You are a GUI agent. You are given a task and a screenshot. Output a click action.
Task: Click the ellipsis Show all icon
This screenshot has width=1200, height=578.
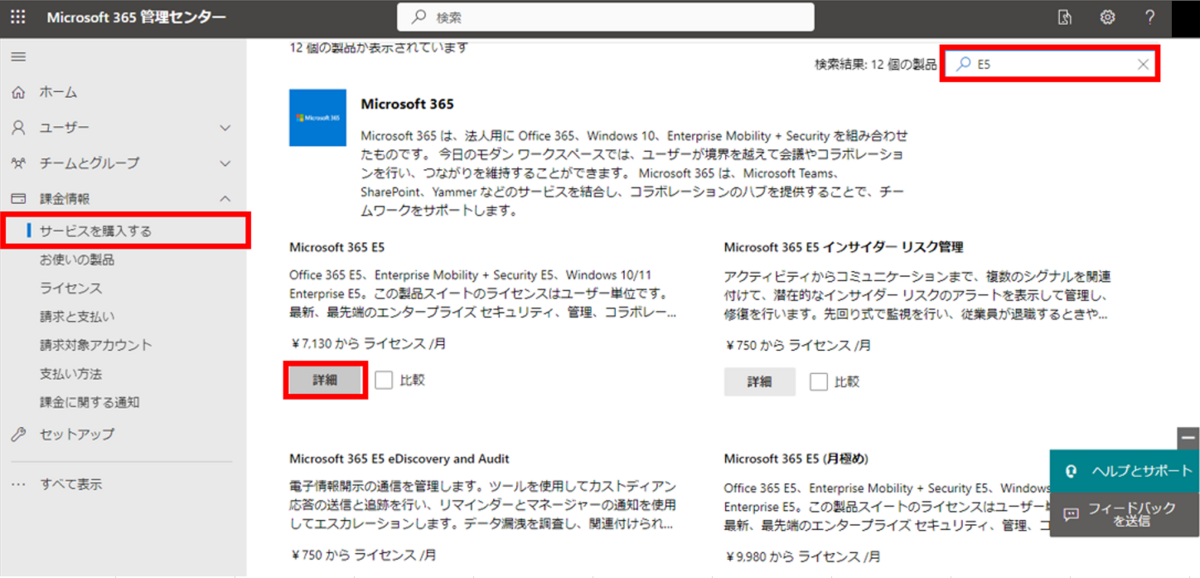pyautogui.click(x=18, y=485)
